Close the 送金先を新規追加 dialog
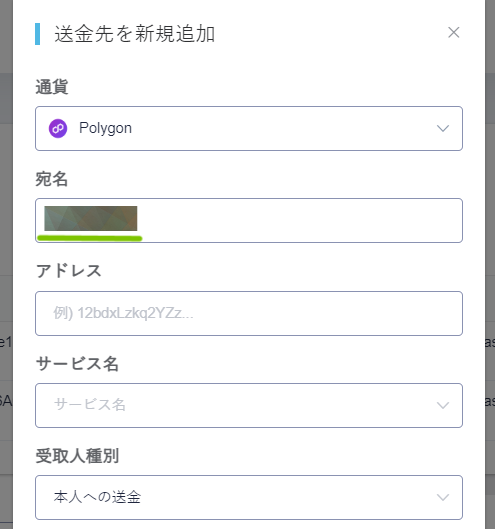495x529 pixels. [x=453, y=33]
